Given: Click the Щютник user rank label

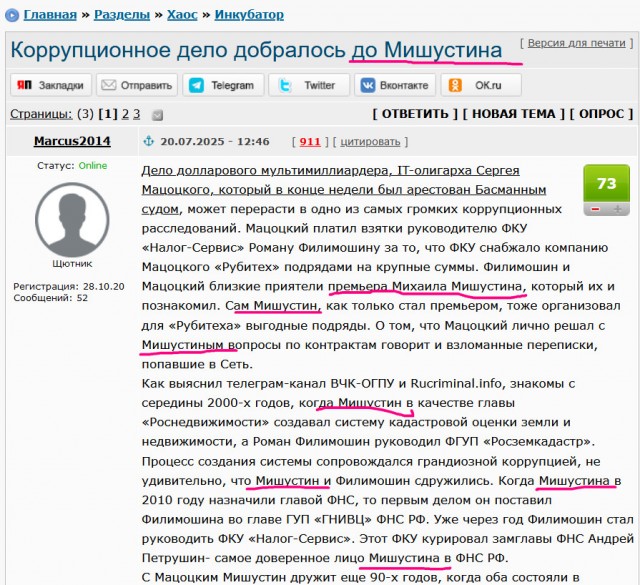Looking at the screenshot, I should (72, 263).
